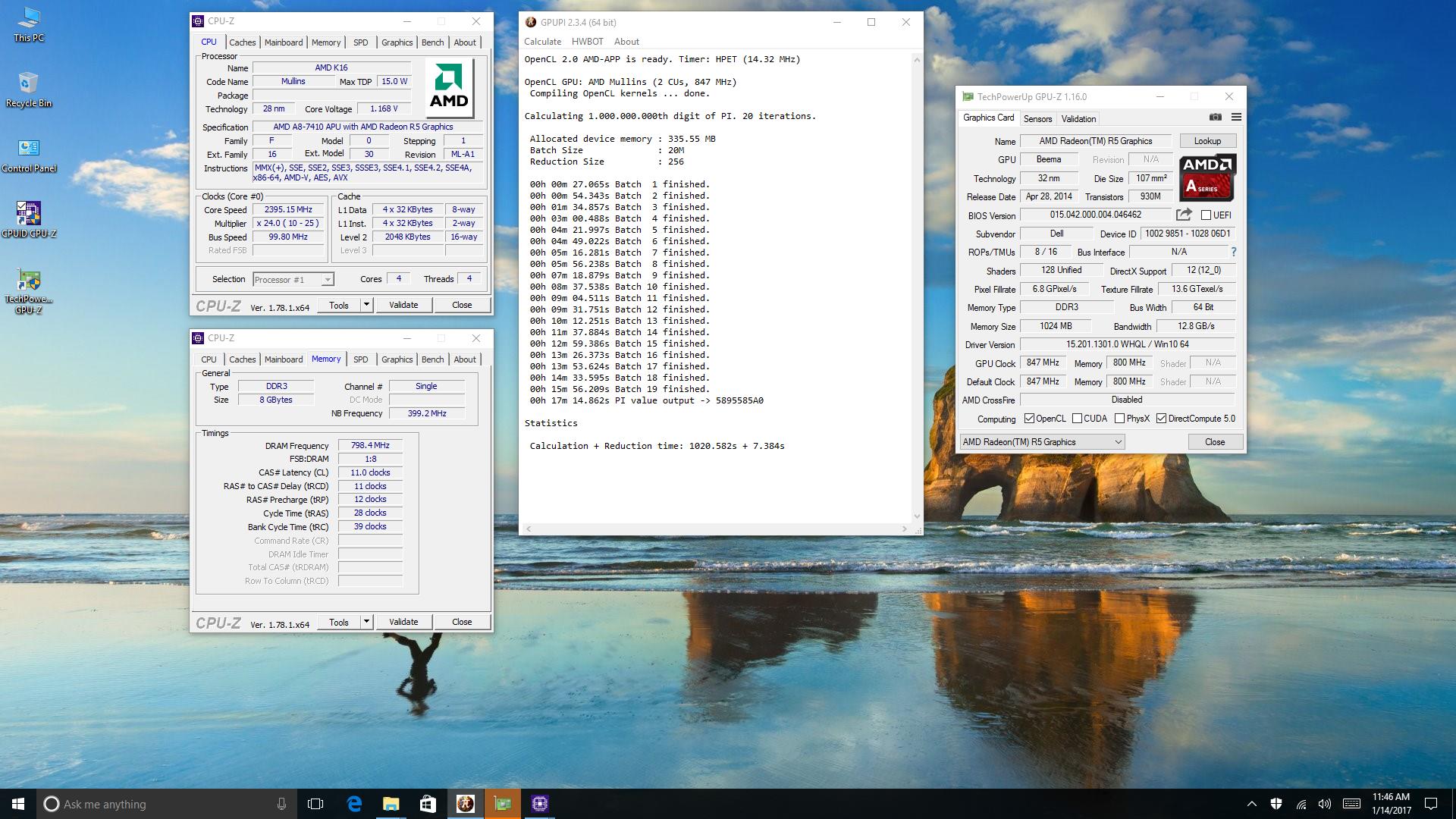The height and width of the screenshot is (819, 1456).
Task: Show hidden system tray icons
Action: (1251, 804)
